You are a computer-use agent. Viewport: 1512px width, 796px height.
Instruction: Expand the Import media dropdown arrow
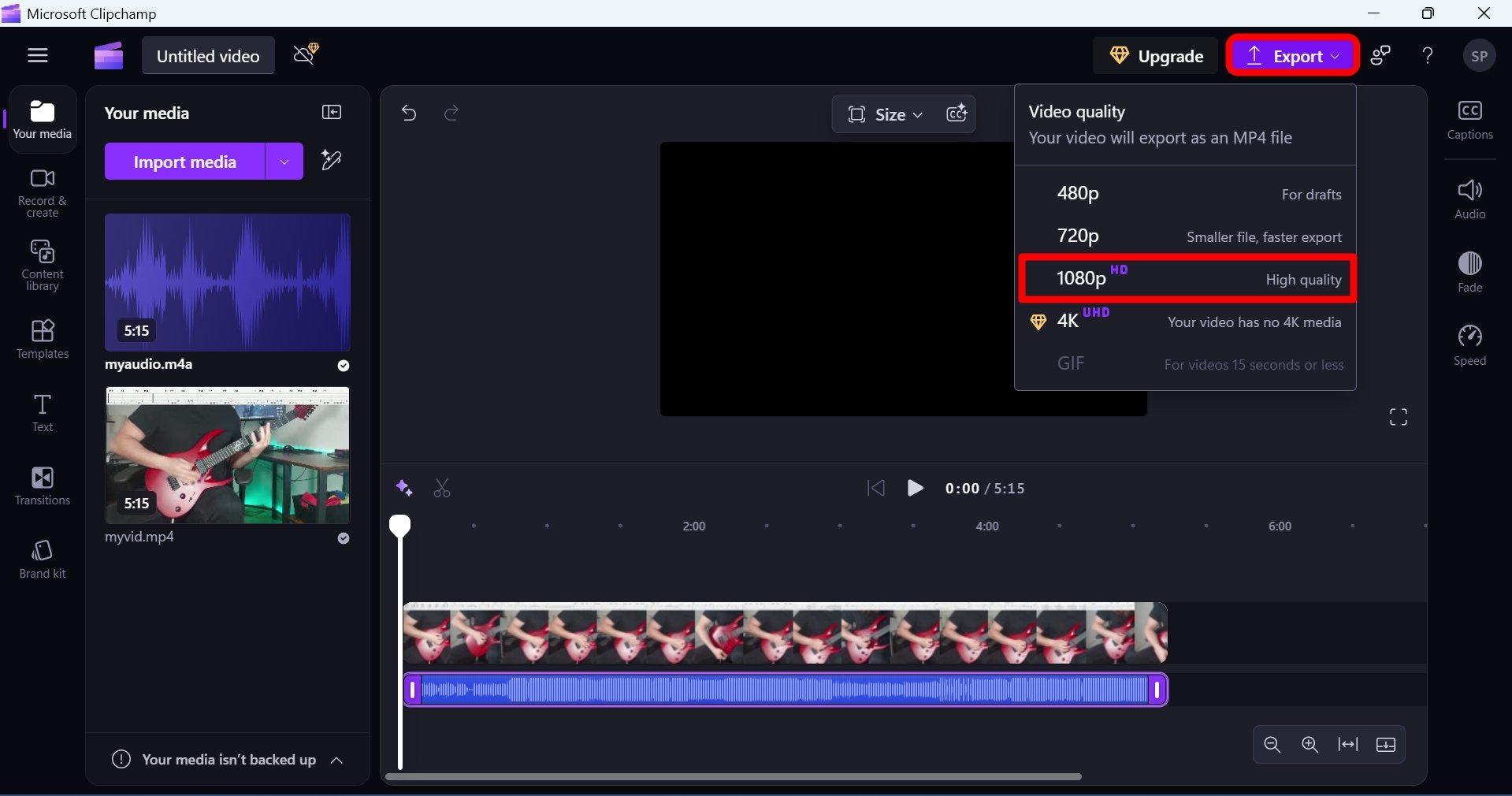(x=284, y=162)
